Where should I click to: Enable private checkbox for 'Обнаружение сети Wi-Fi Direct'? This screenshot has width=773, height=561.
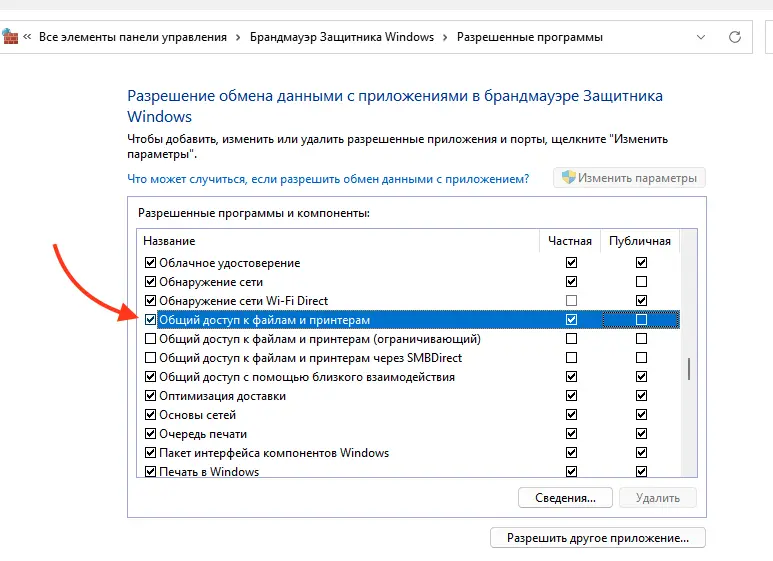(571, 301)
